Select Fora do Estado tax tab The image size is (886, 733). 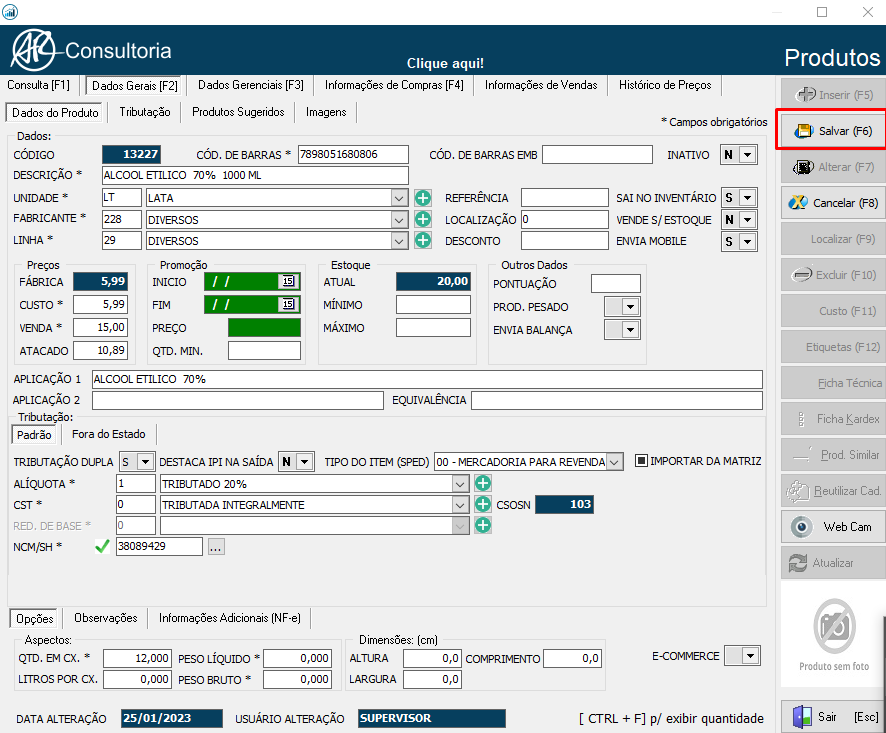(108, 434)
